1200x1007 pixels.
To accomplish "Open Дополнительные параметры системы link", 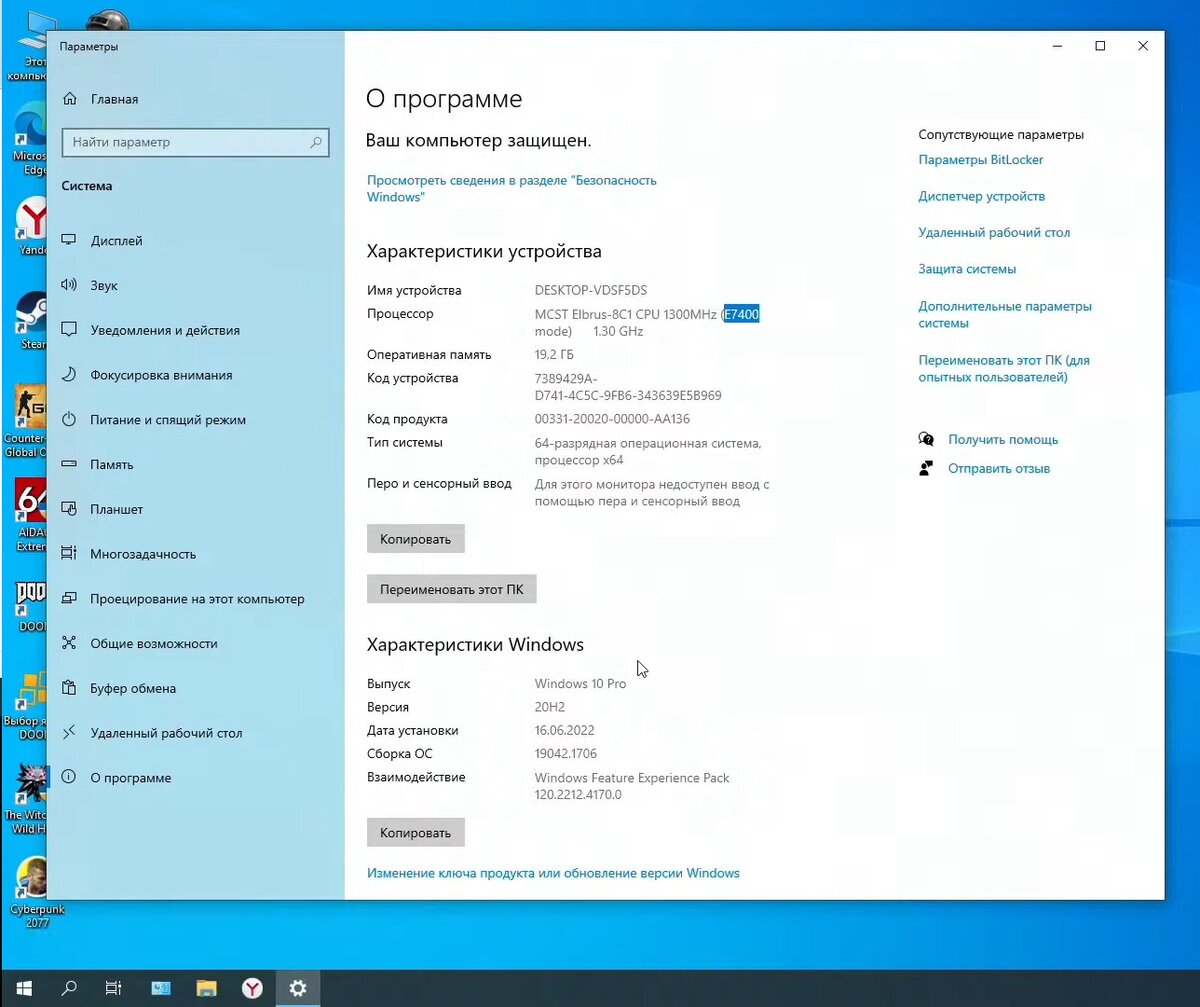I will point(1005,315).
